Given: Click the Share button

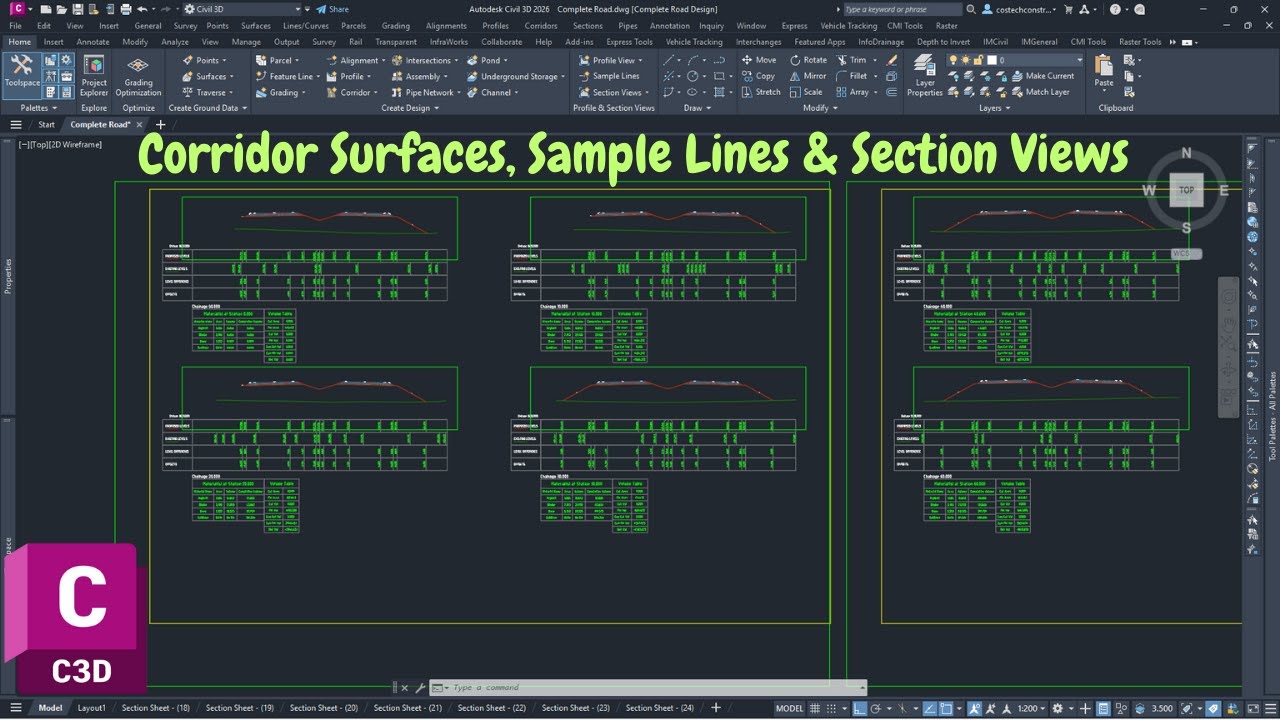Looking at the screenshot, I should (333, 9).
